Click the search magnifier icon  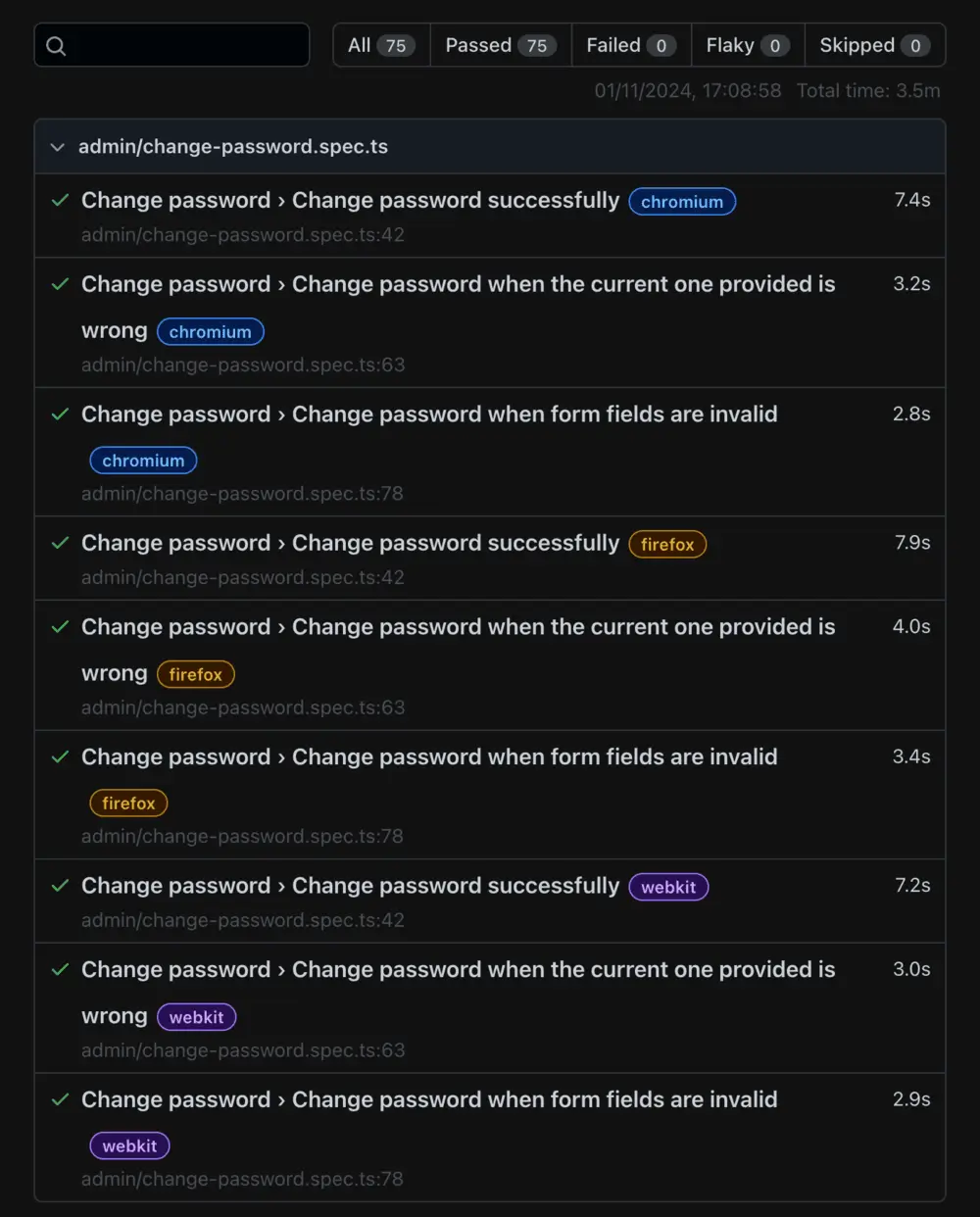pos(56,46)
